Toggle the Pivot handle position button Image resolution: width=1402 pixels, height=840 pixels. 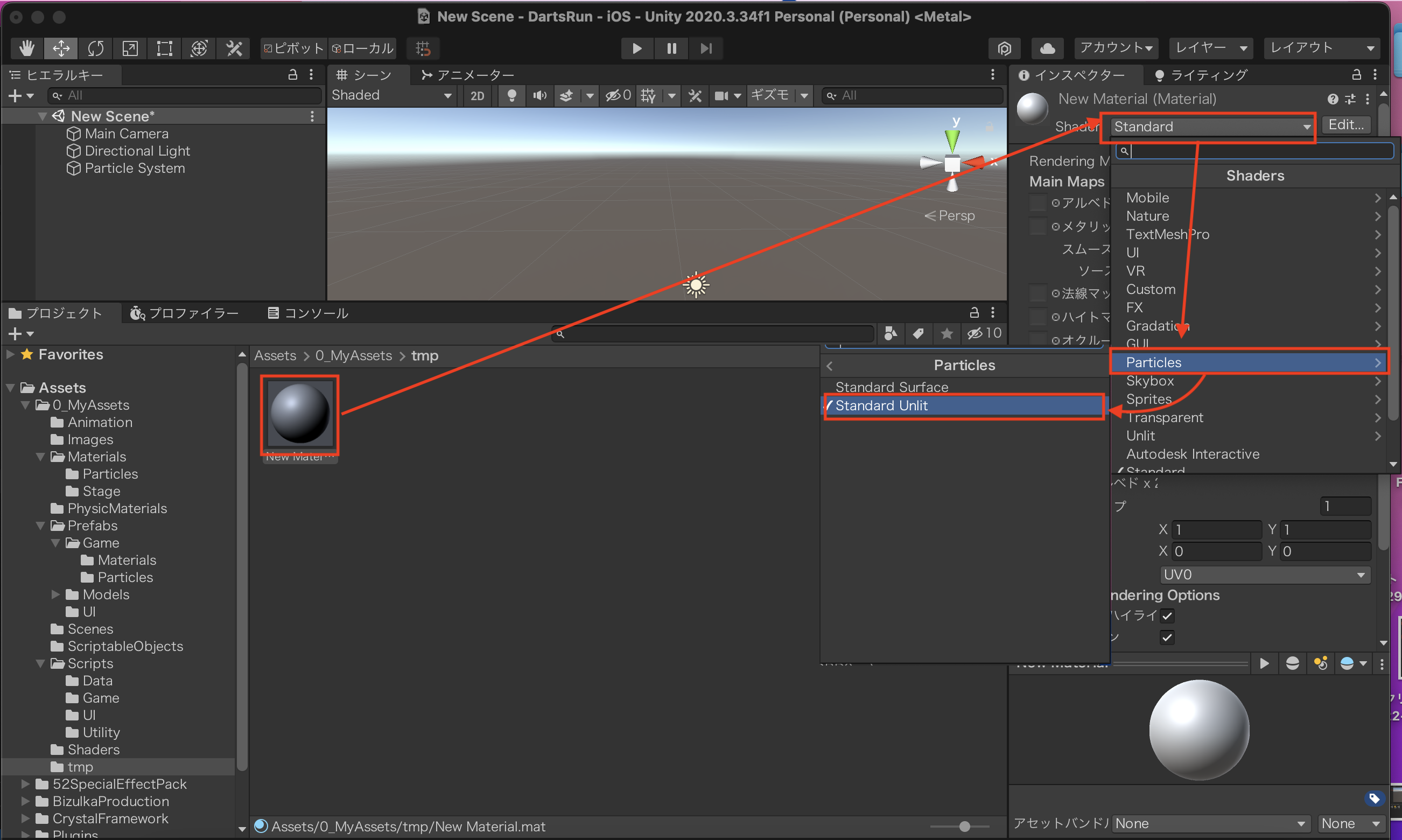293,48
